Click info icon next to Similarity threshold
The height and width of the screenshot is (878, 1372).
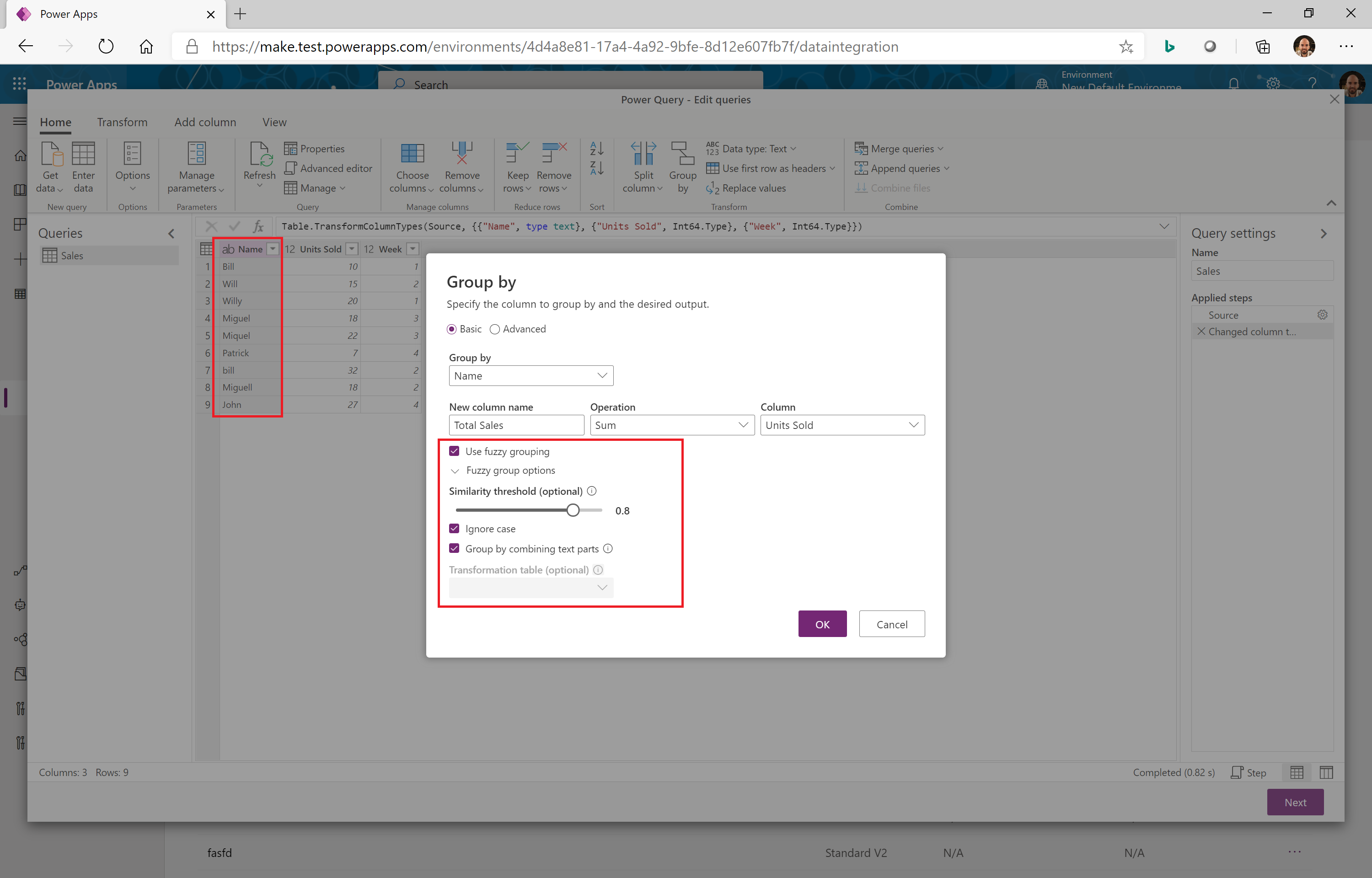click(x=592, y=491)
